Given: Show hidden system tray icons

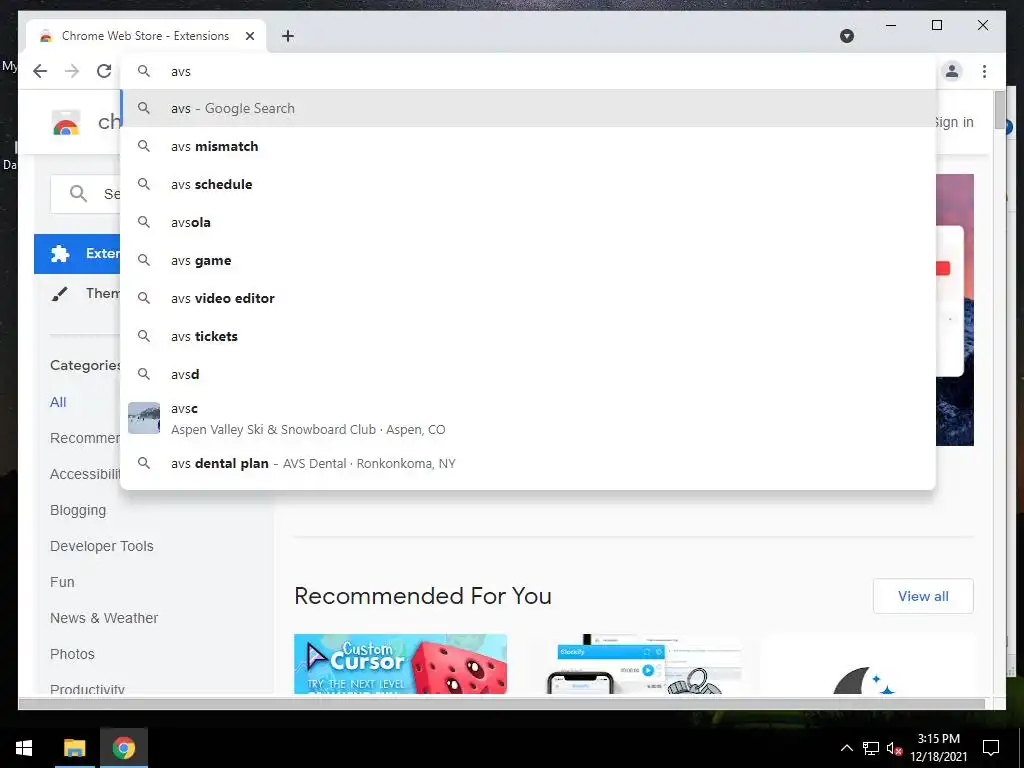Looking at the screenshot, I should click(x=846, y=748).
